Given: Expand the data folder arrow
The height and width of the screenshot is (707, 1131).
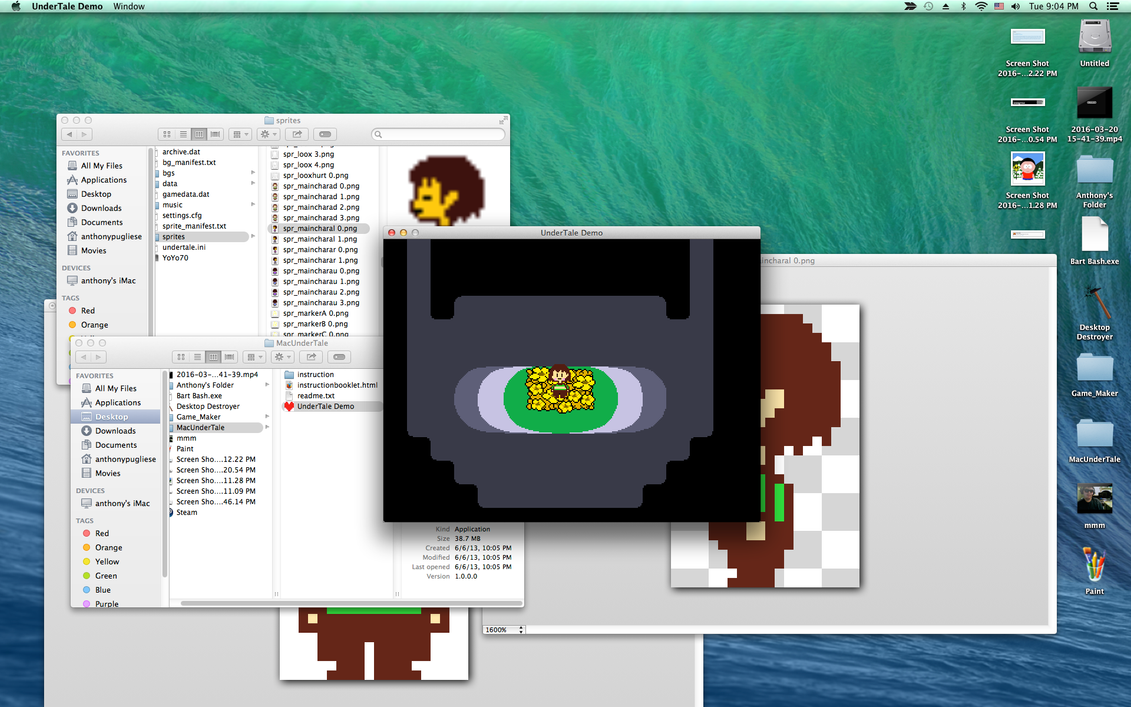Looking at the screenshot, I should point(252,183).
